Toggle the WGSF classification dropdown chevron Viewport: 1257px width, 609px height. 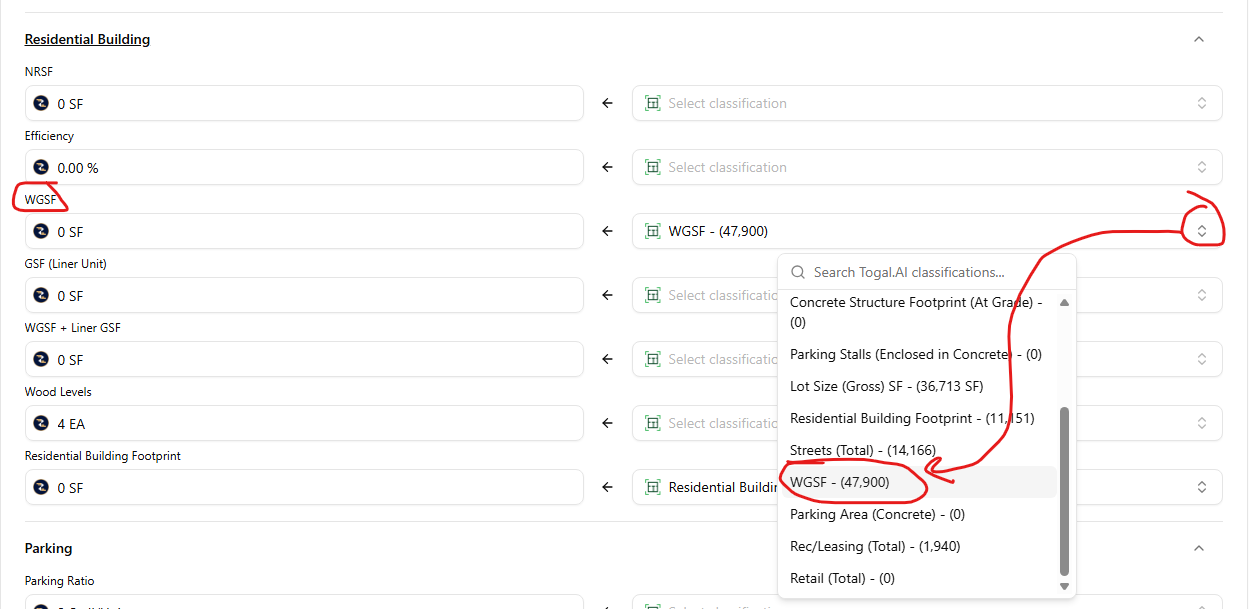click(x=1201, y=231)
